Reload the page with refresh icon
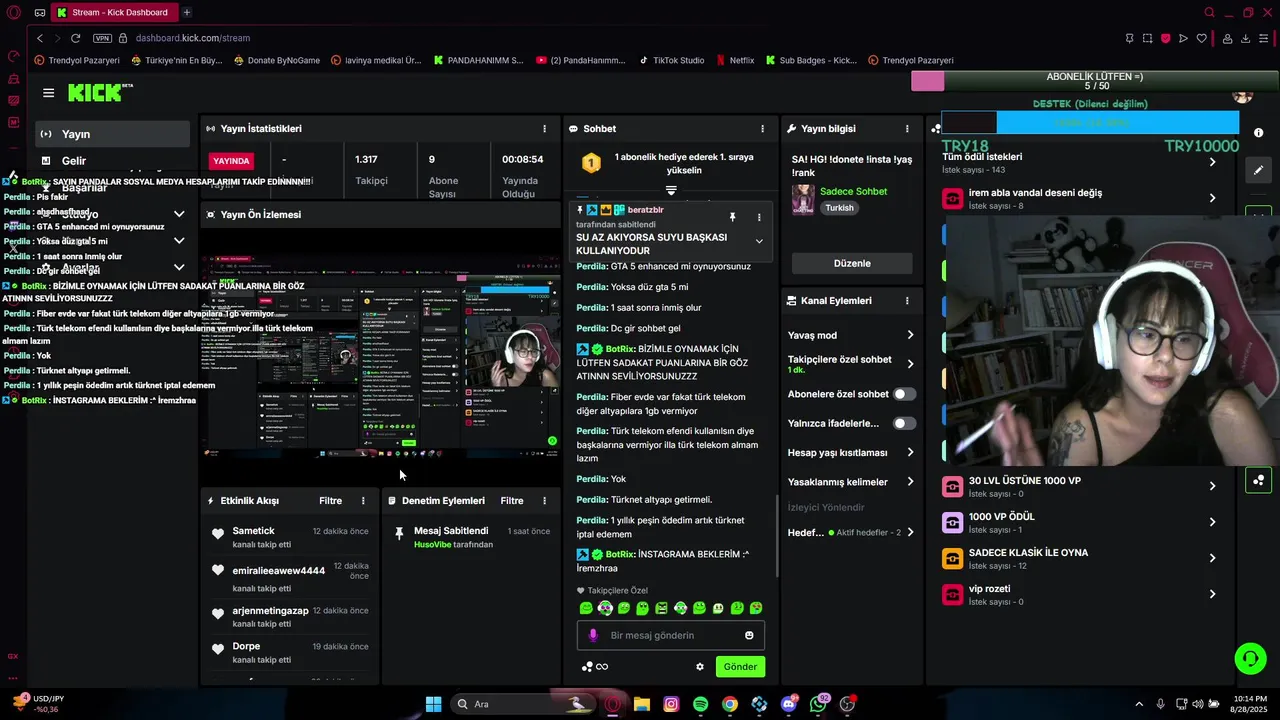Image resolution: width=1280 pixels, height=720 pixels. (x=75, y=38)
